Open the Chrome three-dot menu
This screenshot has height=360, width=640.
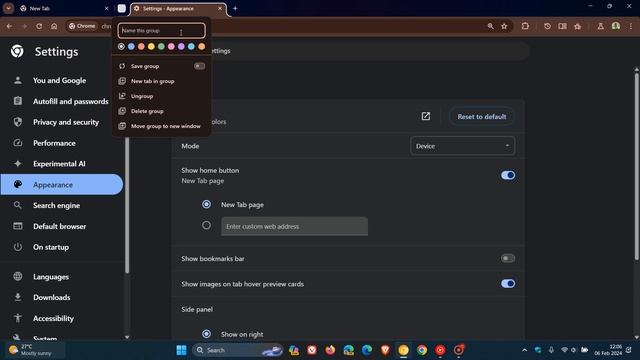coord(631,26)
